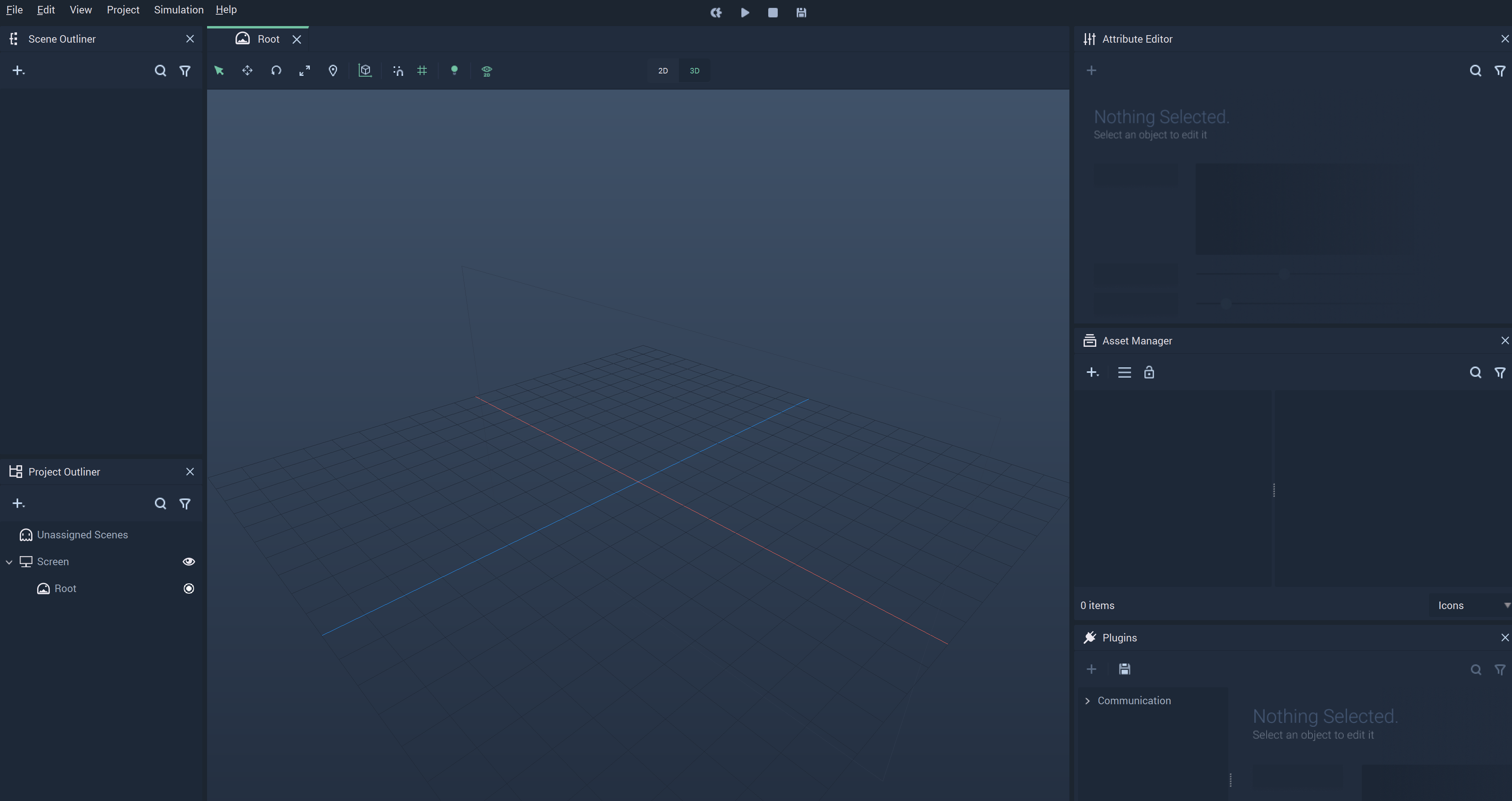Search in the Plugins panel

1476,669
